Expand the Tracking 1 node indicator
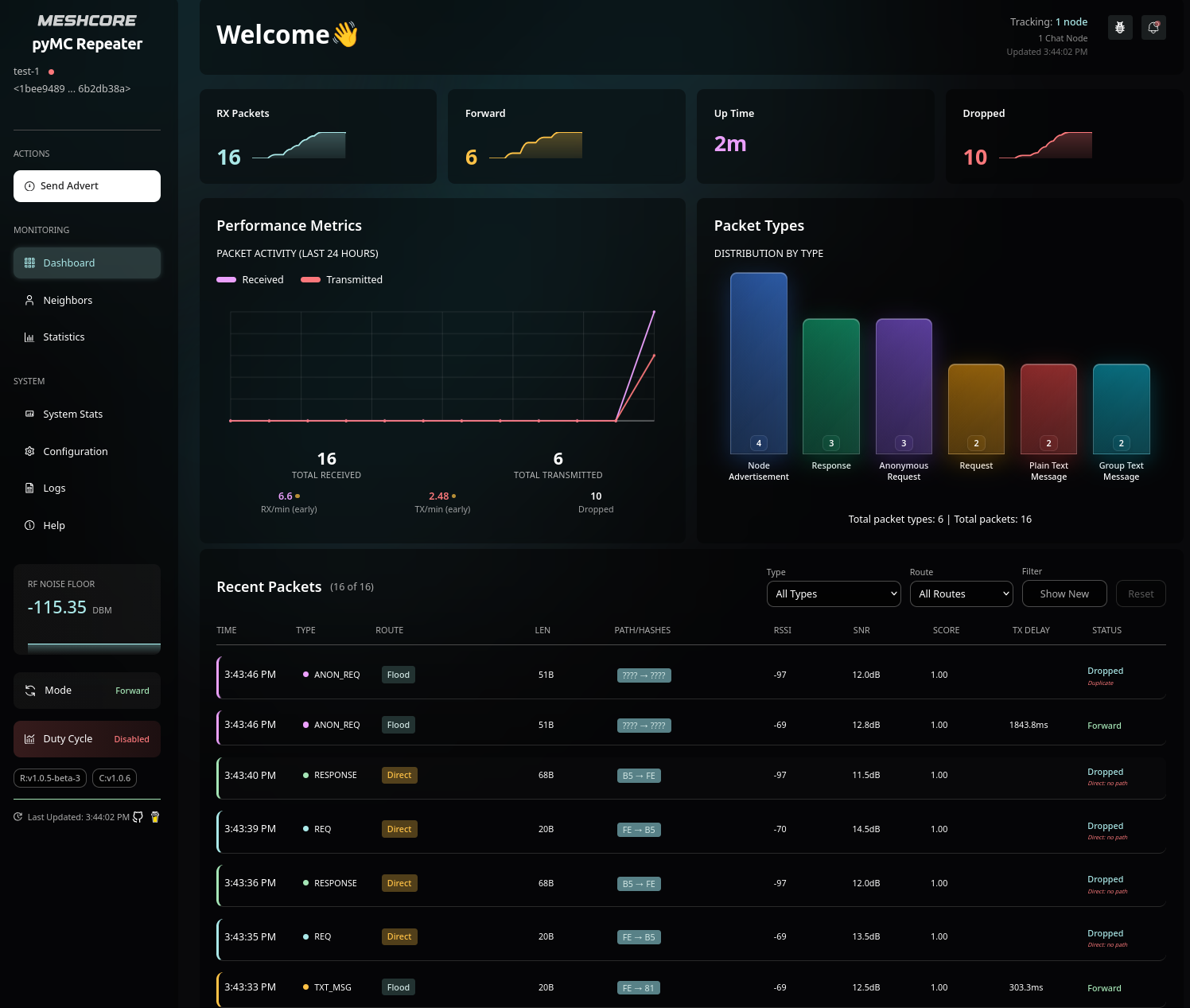1190x1008 pixels. point(1049,21)
